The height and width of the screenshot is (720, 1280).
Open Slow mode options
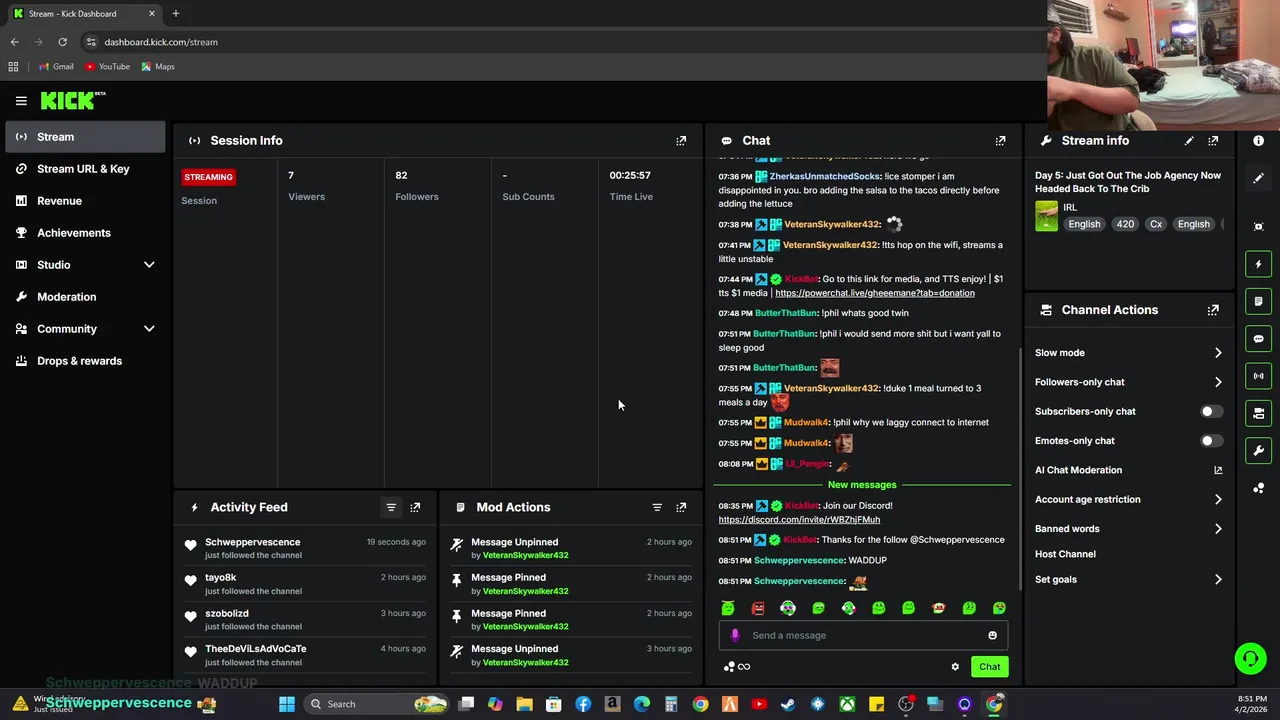1128,353
